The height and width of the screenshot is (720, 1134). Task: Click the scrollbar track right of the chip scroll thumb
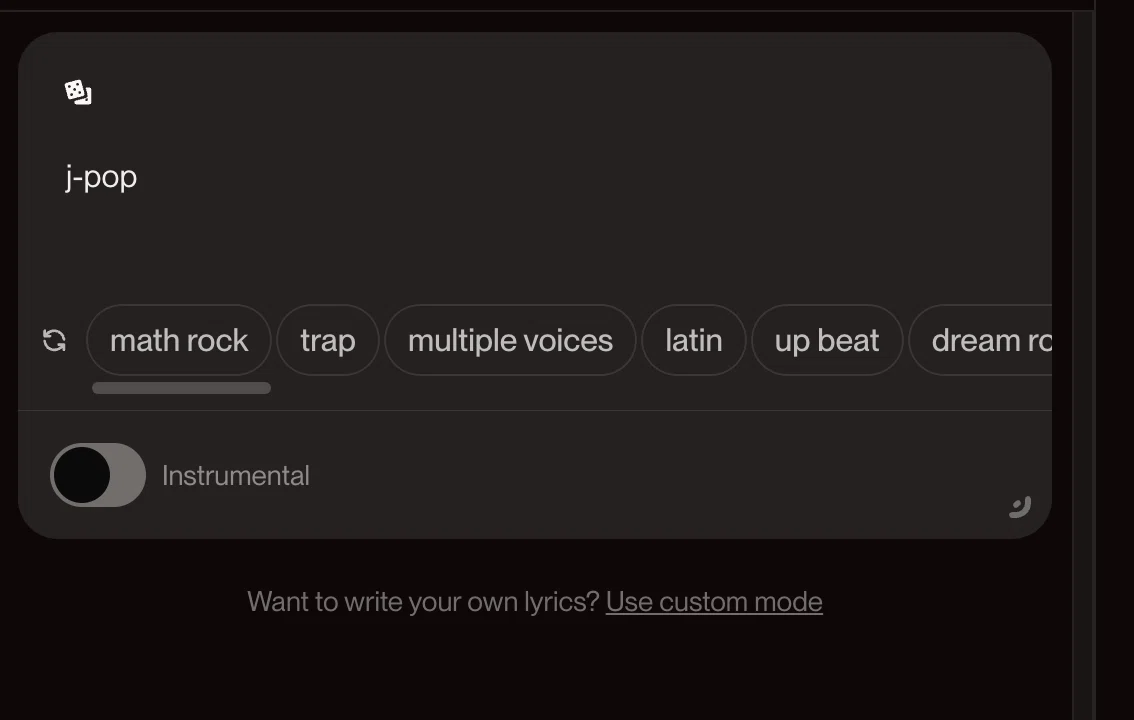tap(651, 388)
